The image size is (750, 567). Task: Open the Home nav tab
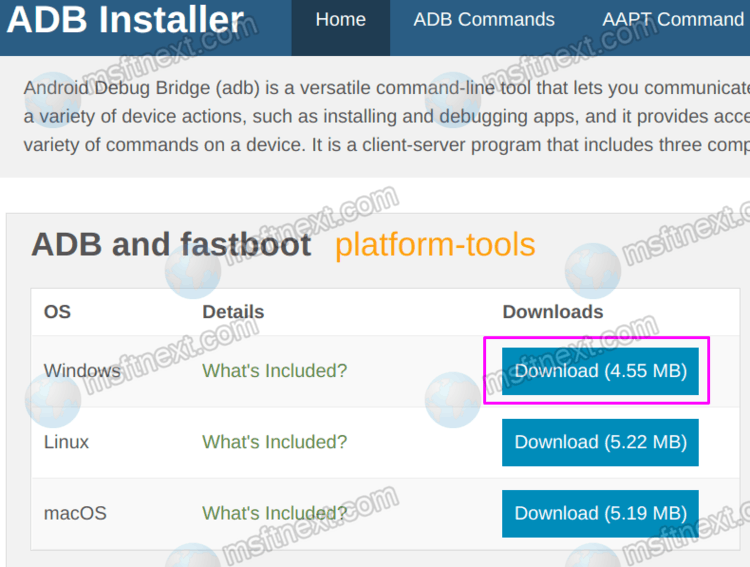coord(341,27)
